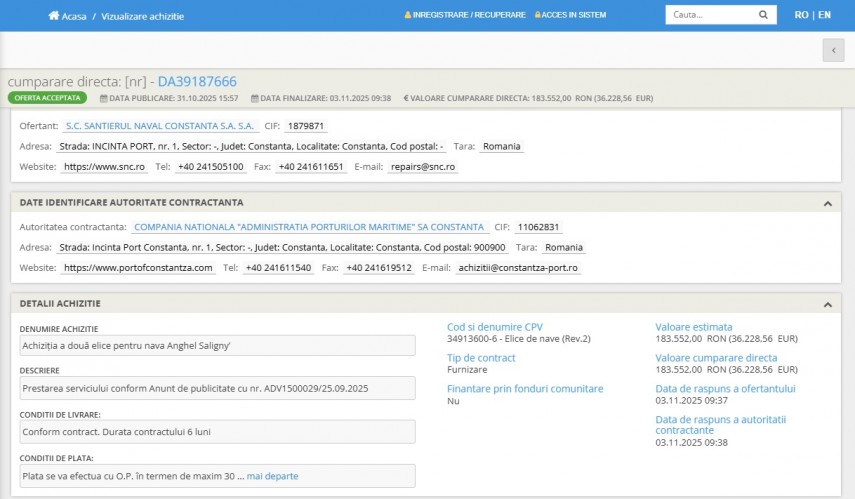Collapse the Detalii achizitie section

[x=827, y=303]
